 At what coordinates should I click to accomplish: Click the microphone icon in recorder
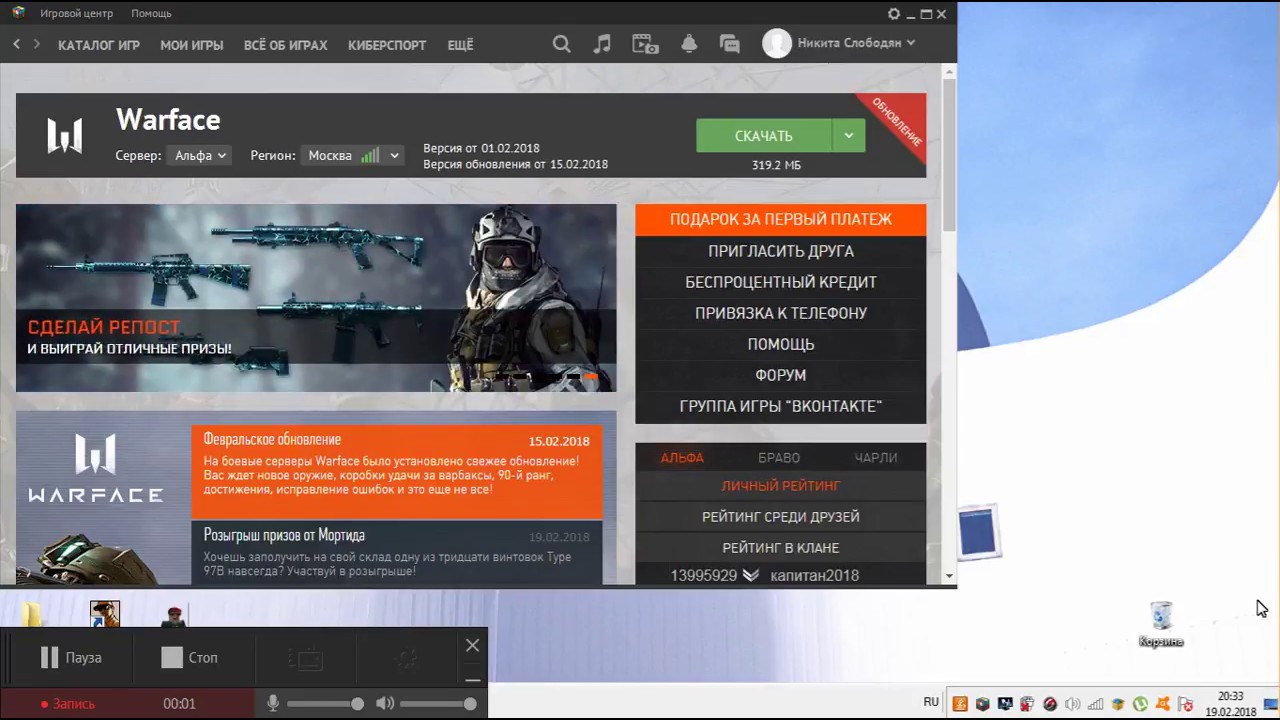tap(272, 704)
